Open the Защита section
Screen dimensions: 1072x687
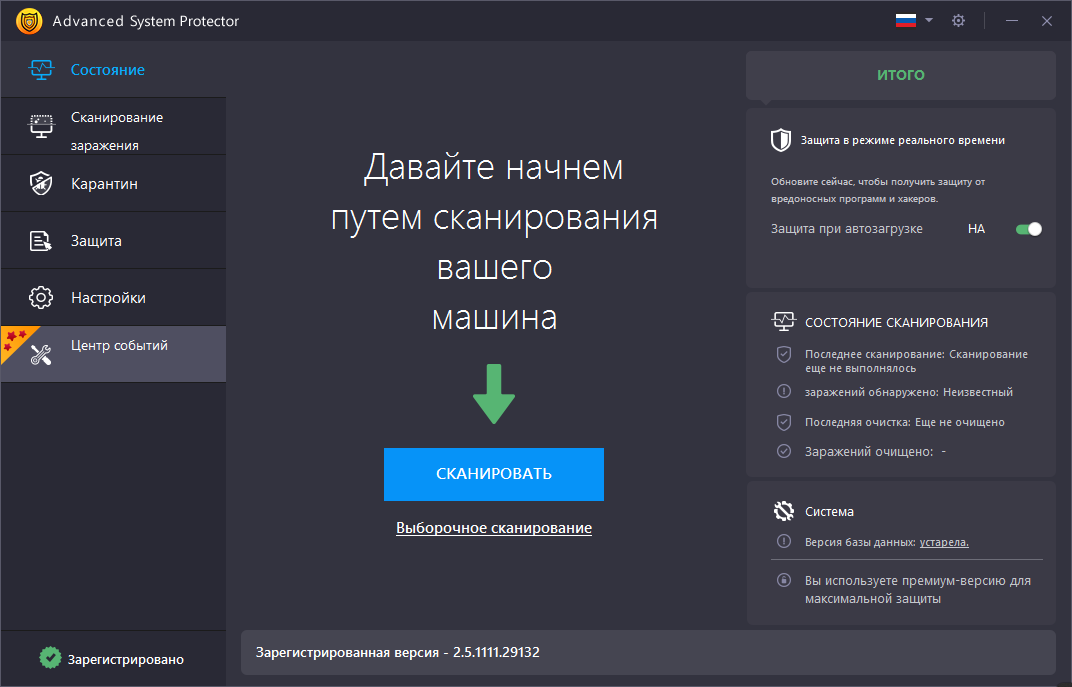click(x=113, y=241)
